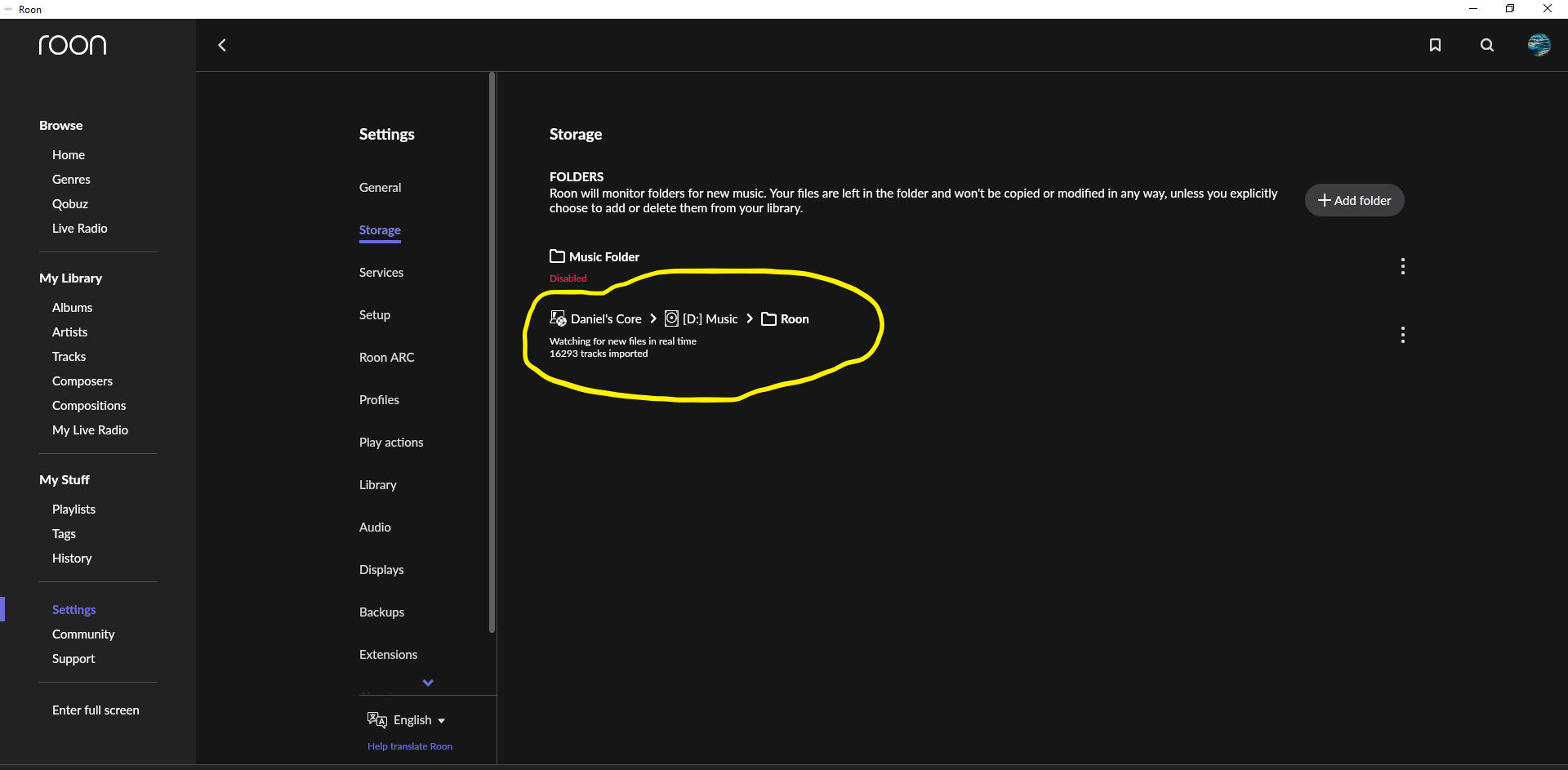Restore down the Roon window
This screenshot has width=1568, height=770.
[1510, 9]
